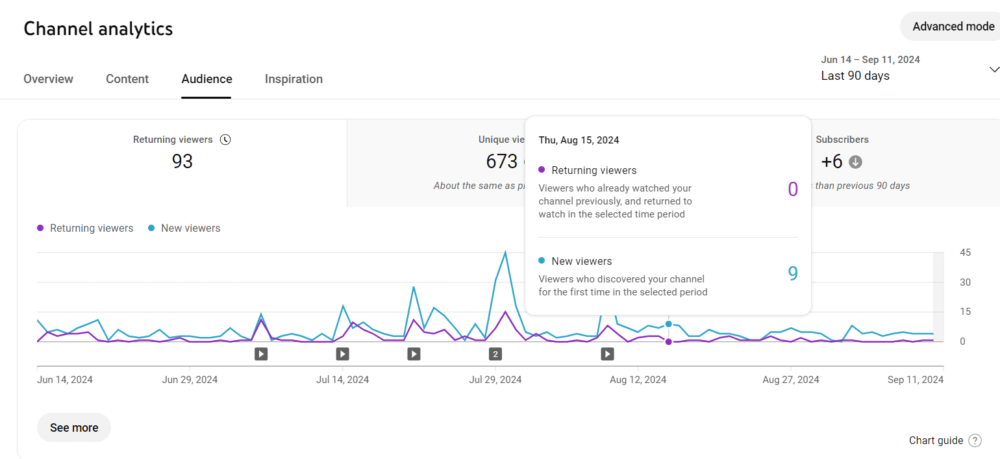1000x459 pixels.
Task: Open the video marker nearest Jun 29
Action: (x=260, y=353)
